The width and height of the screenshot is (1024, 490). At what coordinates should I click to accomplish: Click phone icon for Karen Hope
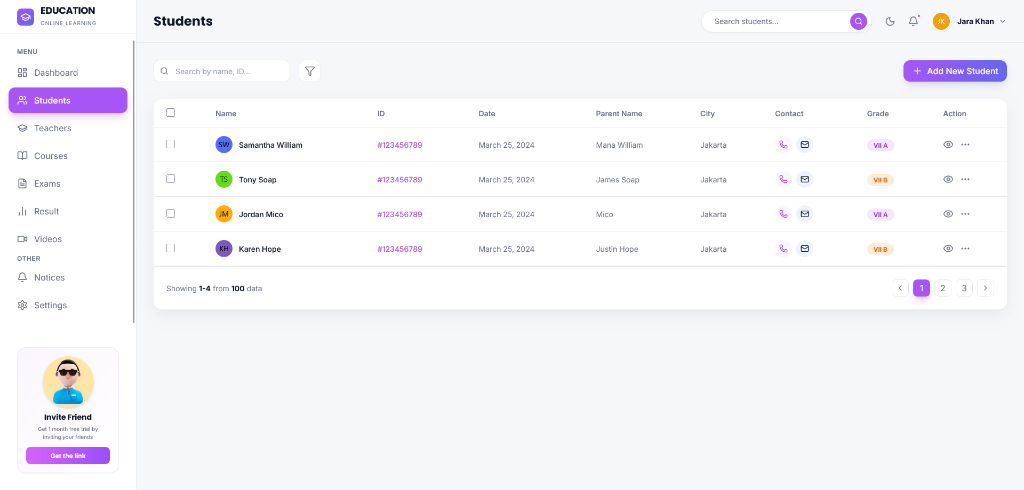pos(783,249)
